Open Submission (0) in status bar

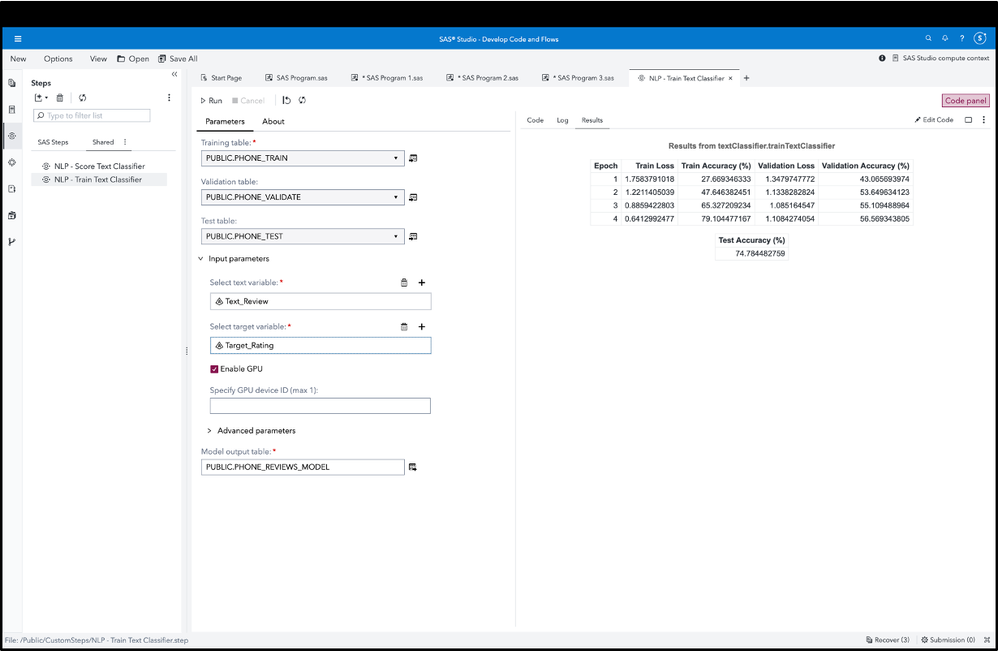click(948, 640)
